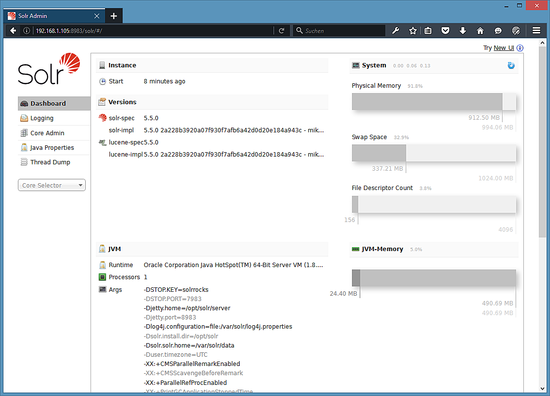Click the -DSTOP.KEY=solrrocks argument
This screenshot has width=550, height=396.
click(176, 290)
